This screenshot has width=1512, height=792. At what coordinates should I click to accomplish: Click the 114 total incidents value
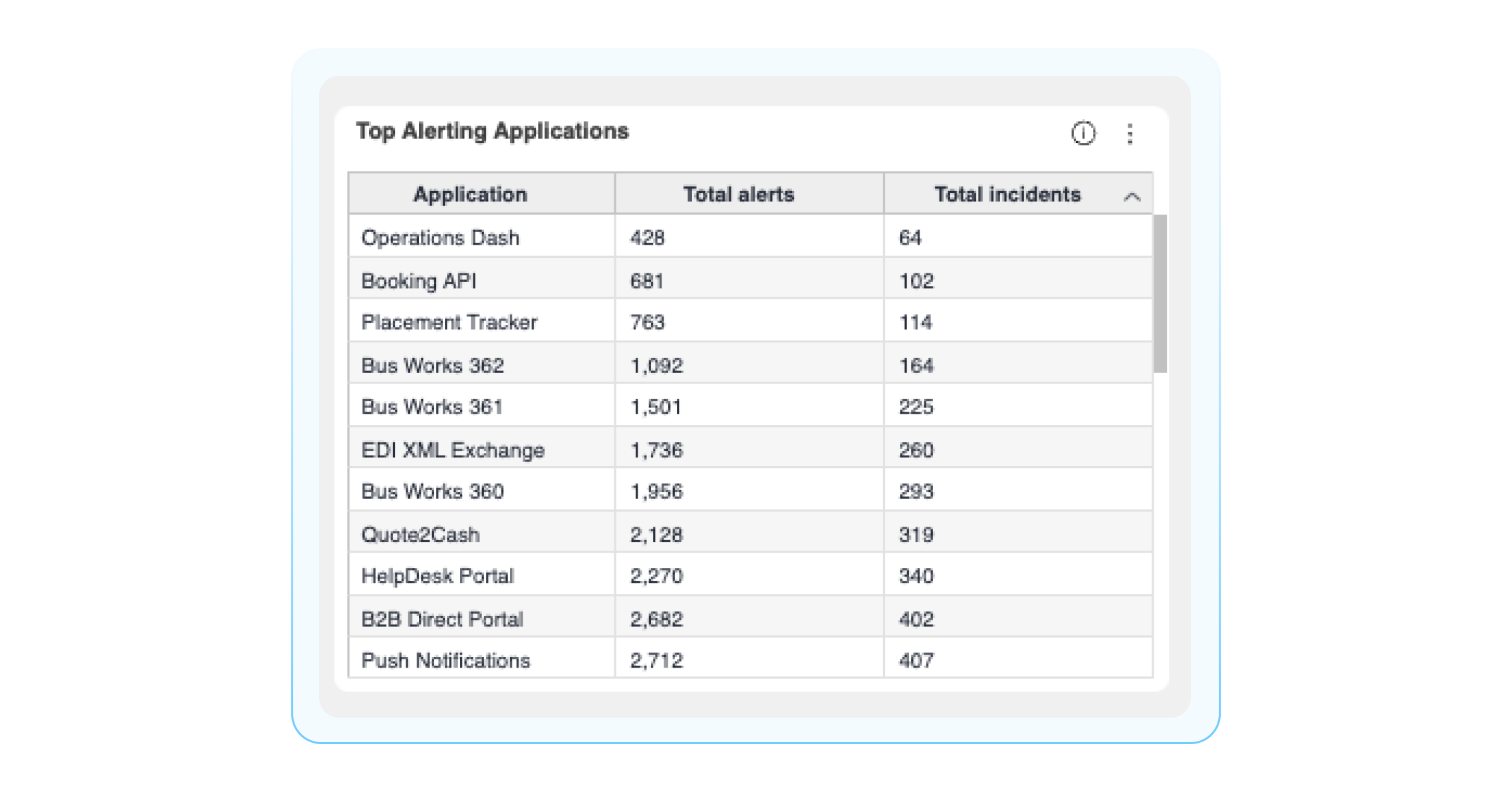point(916,322)
